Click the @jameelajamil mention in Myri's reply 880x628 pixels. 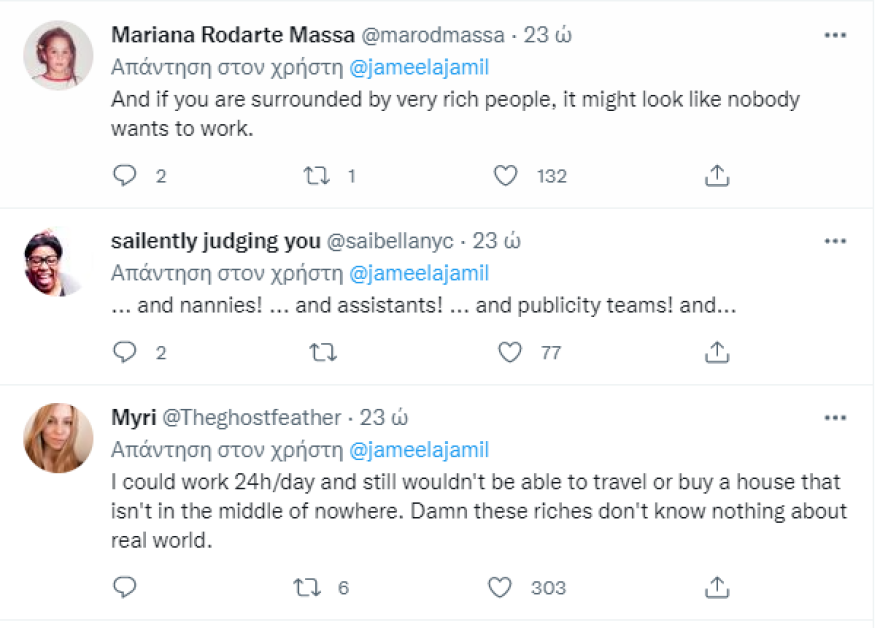419,449
